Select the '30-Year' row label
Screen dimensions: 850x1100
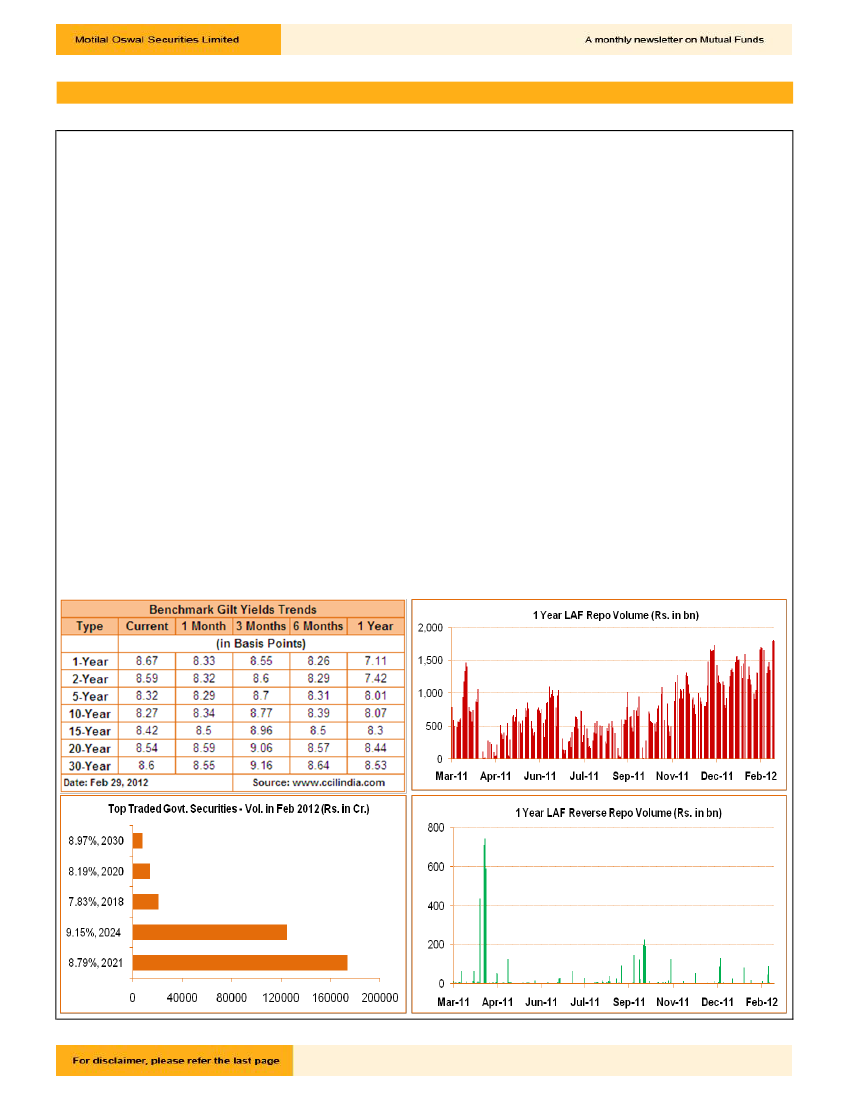91,765
